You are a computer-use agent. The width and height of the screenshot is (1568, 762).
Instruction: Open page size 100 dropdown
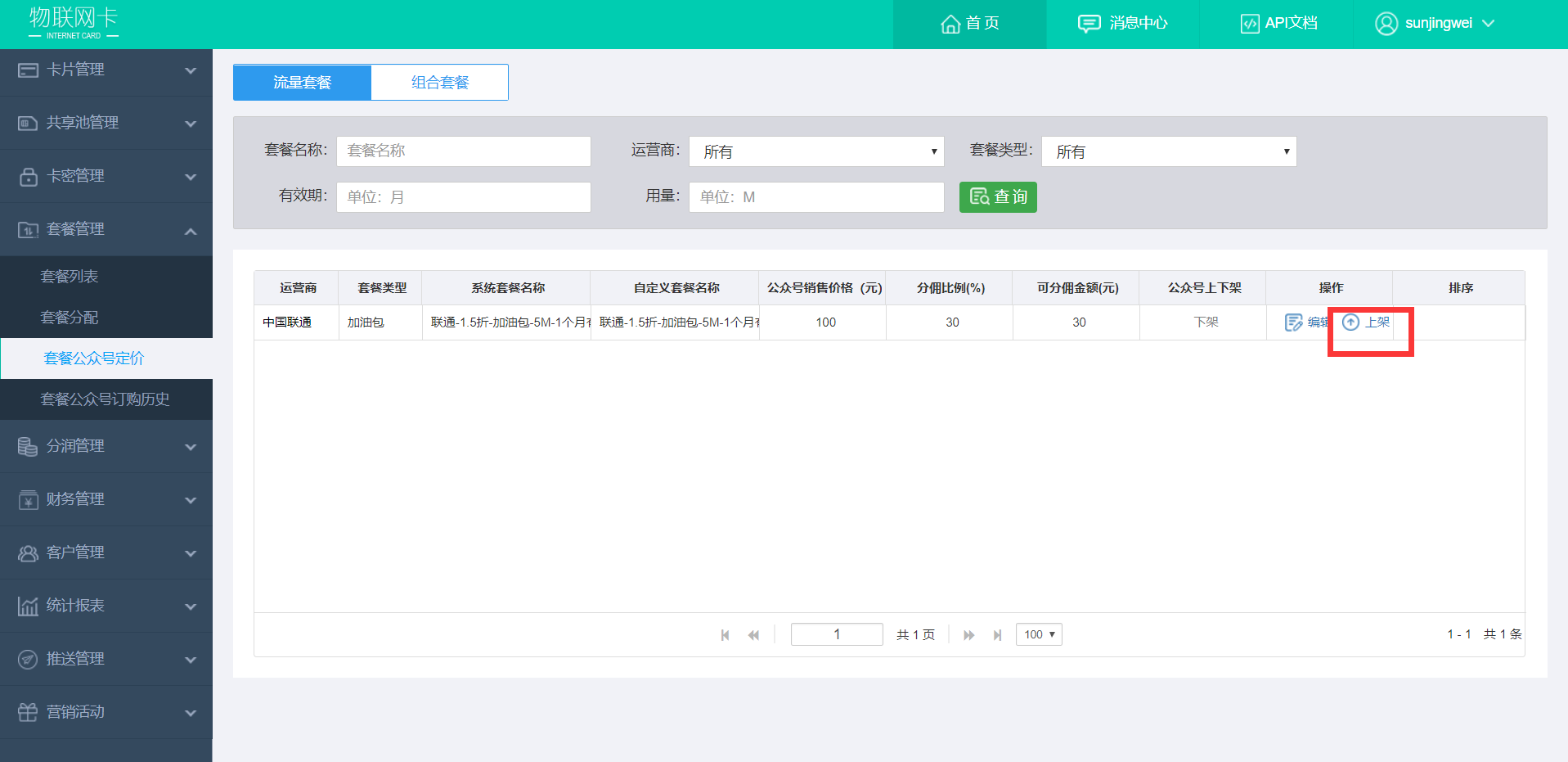click(1039, 634)
